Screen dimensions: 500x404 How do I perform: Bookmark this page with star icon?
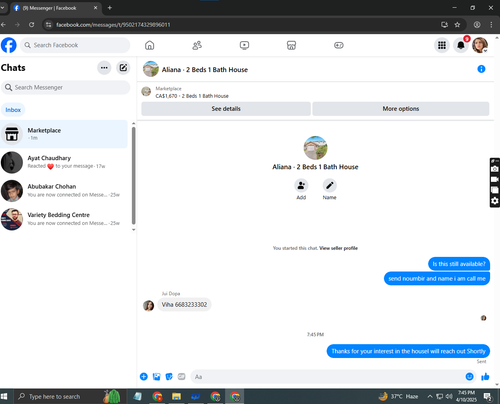457,24
